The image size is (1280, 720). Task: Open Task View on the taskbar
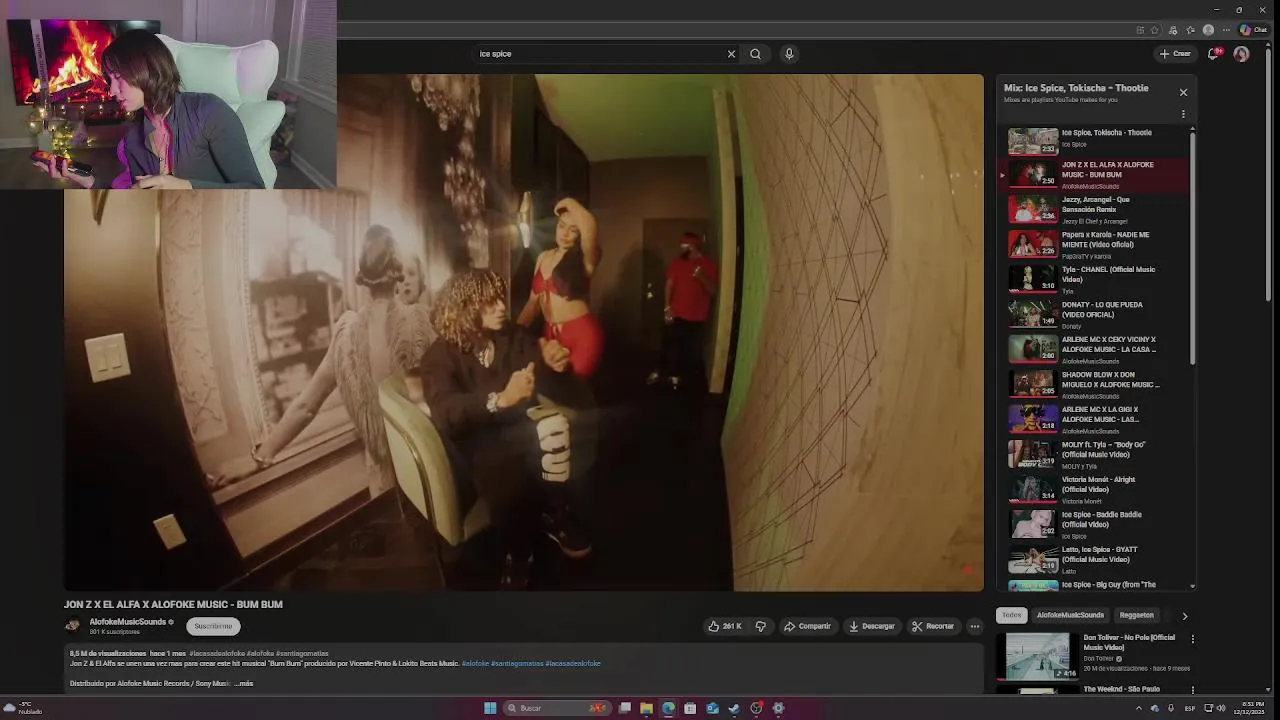click(625, 708)
